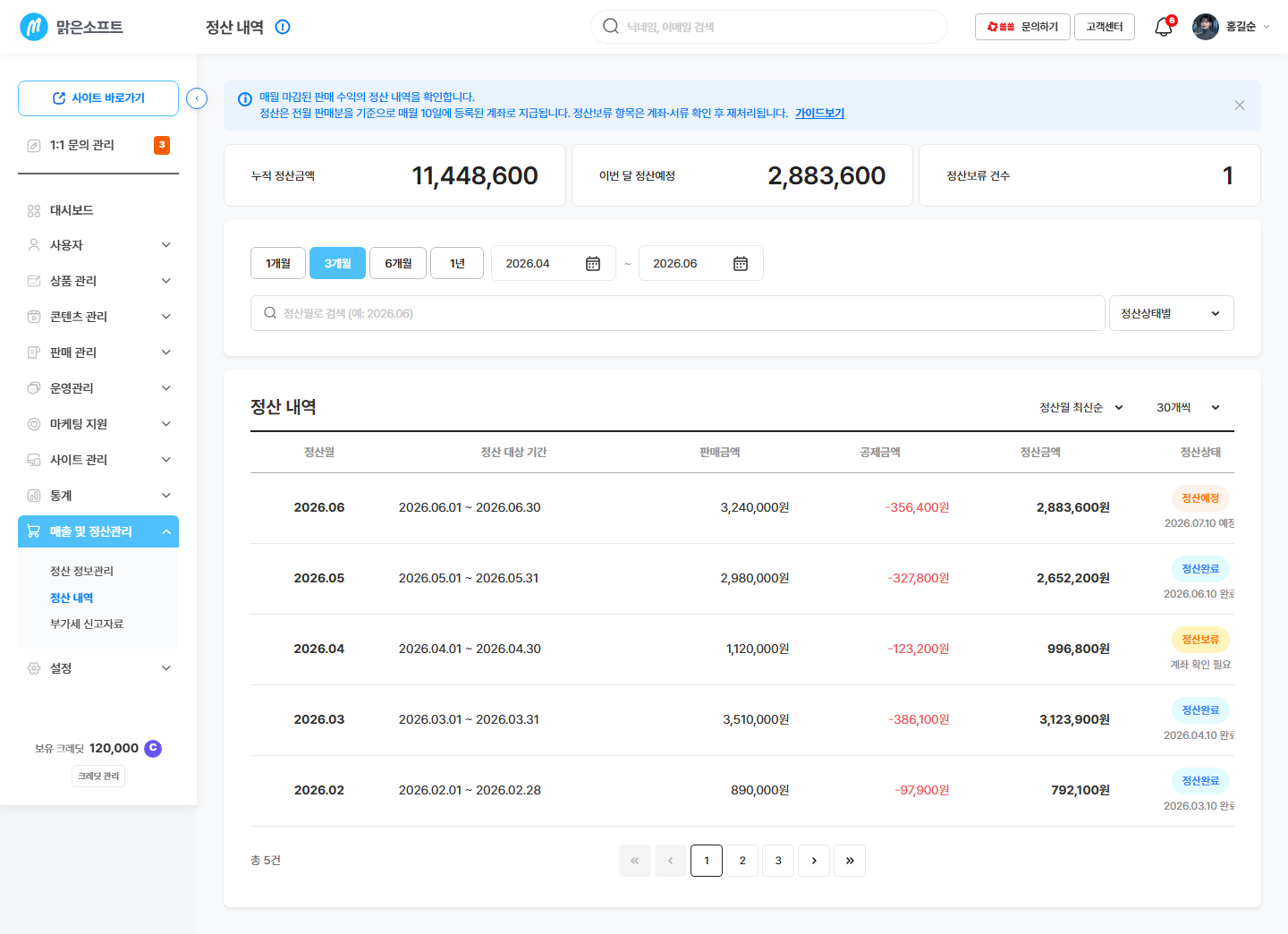Screen dimensions: 1288x934
Task: Click the purple credit coin icon
Action: (x=153, y=748)
